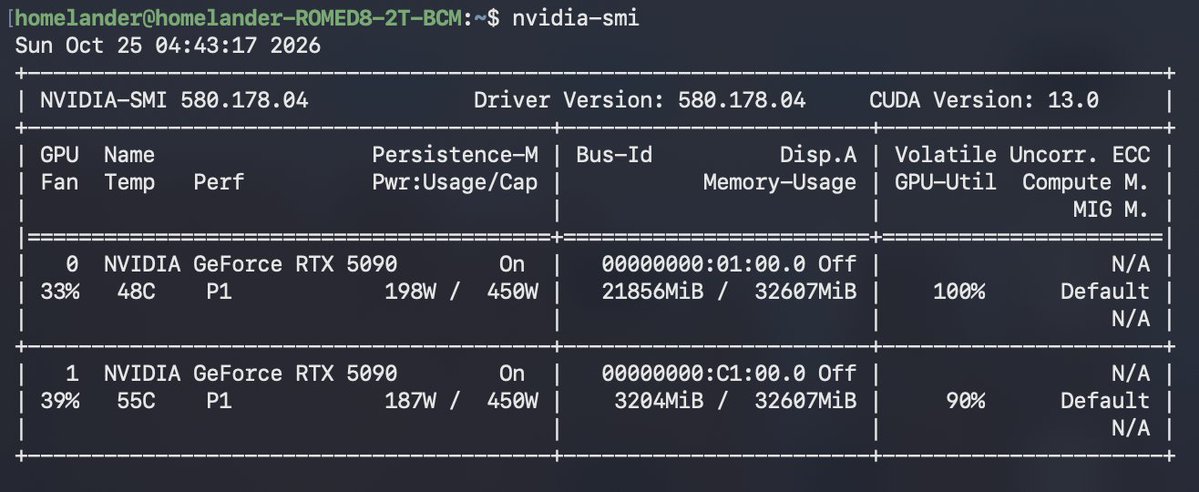Screen dimensions: 1199x492
Task: Click the 48C temperature reading
Action: [136, 292]
